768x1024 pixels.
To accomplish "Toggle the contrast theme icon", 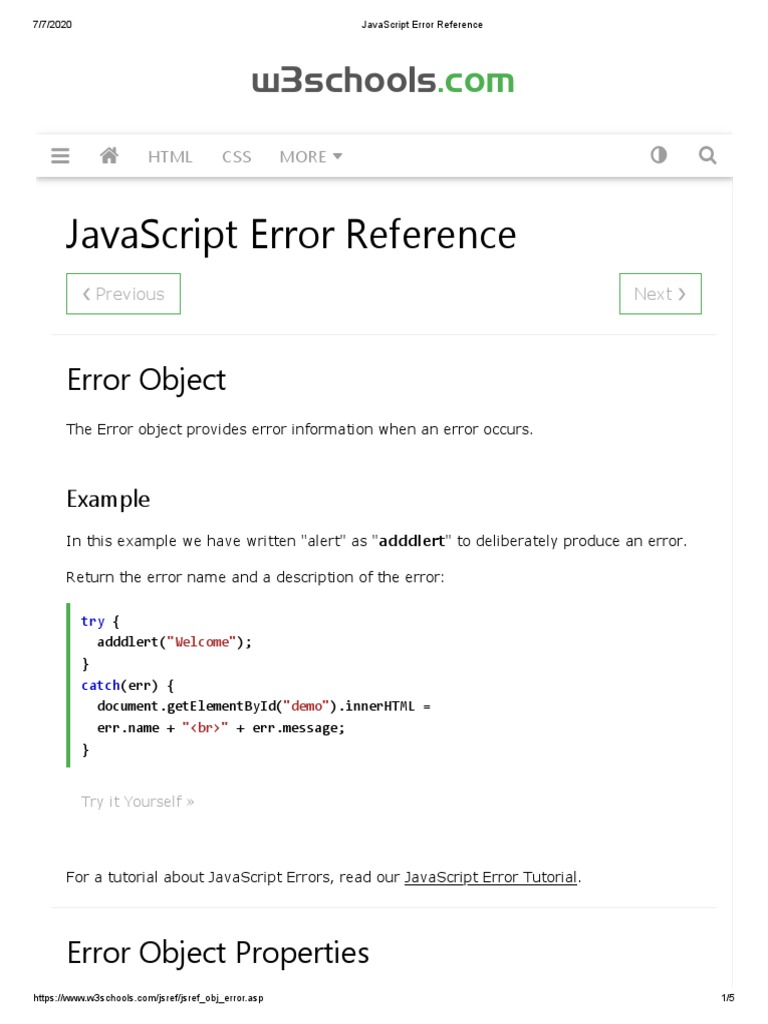I will pos(658,156).
